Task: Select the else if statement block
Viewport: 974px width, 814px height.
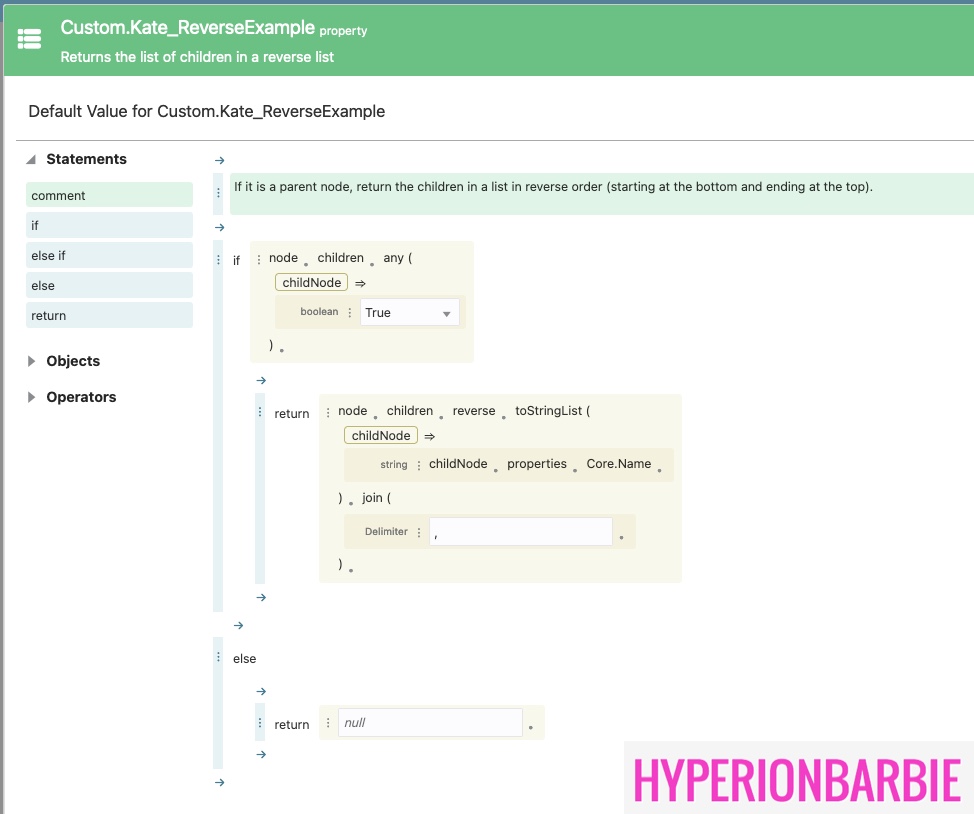Action: pos(109,255)
